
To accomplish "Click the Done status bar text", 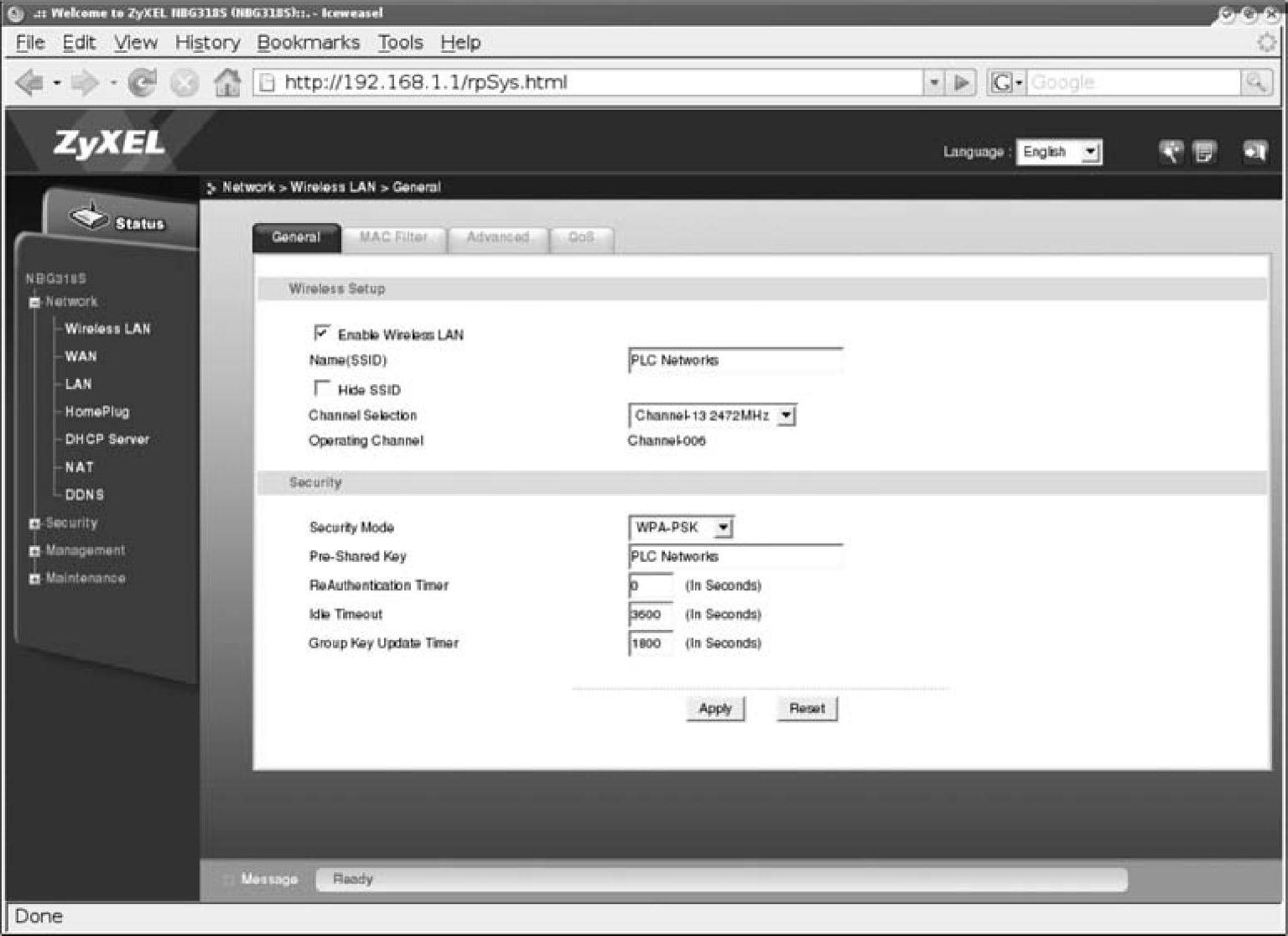I will coord(39,916).
